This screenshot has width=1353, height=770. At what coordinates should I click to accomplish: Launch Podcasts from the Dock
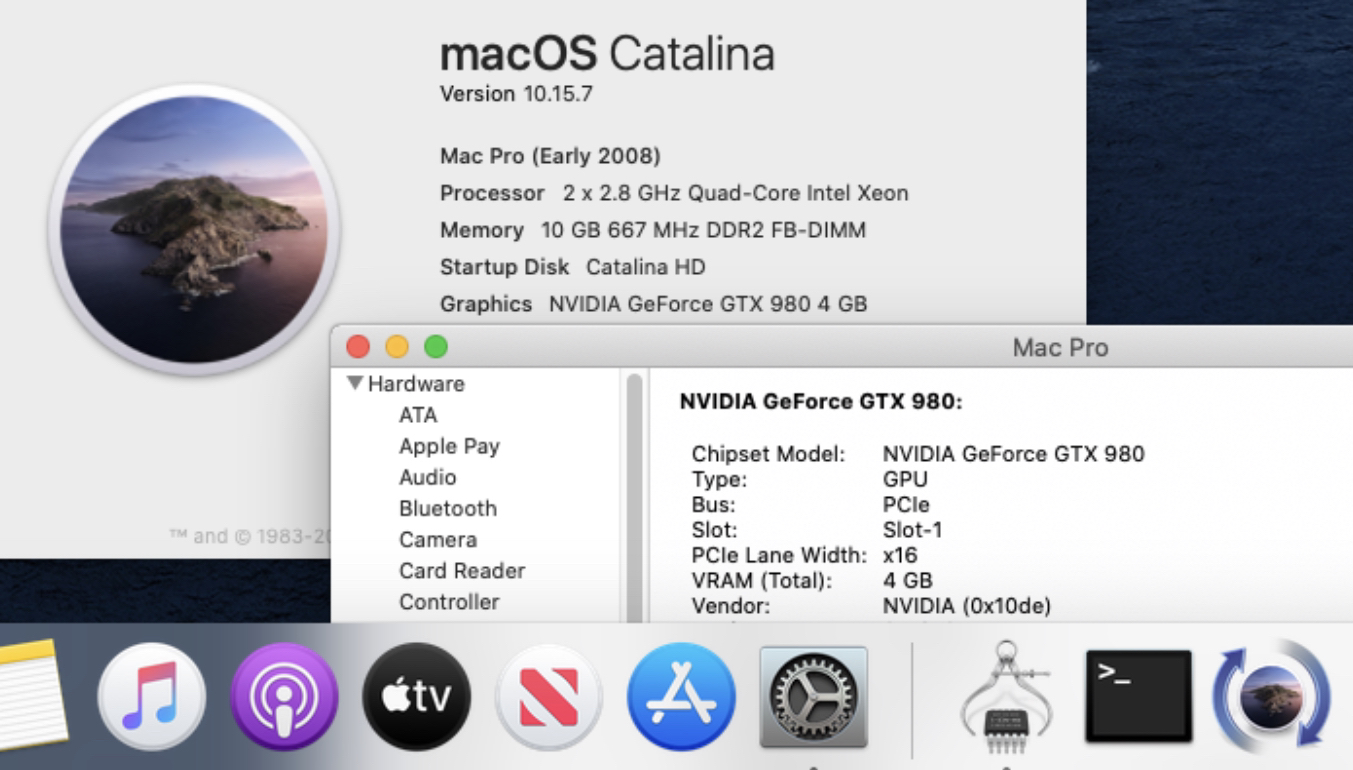tap(283, 697)
